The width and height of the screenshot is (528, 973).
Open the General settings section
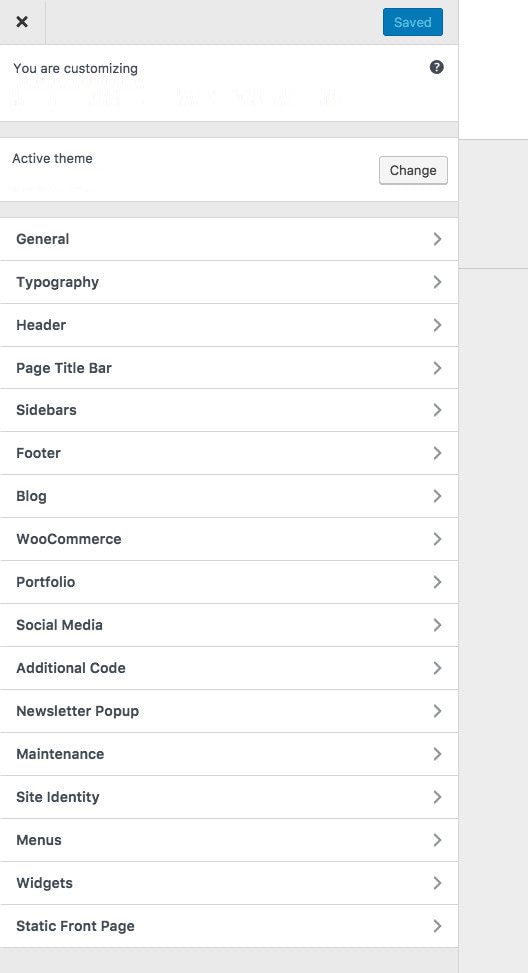(x=229, y=239)
